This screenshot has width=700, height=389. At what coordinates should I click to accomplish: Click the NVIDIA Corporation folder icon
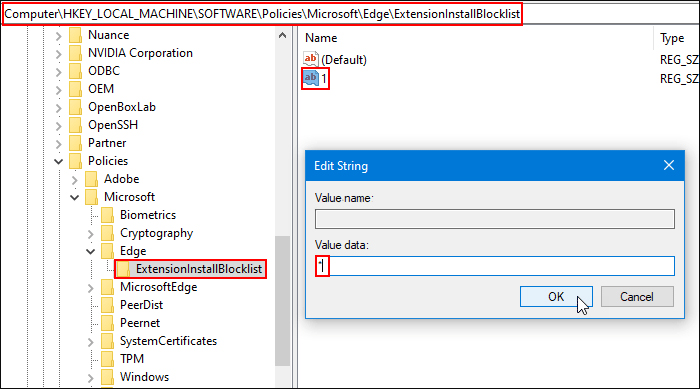click(75, 53)
